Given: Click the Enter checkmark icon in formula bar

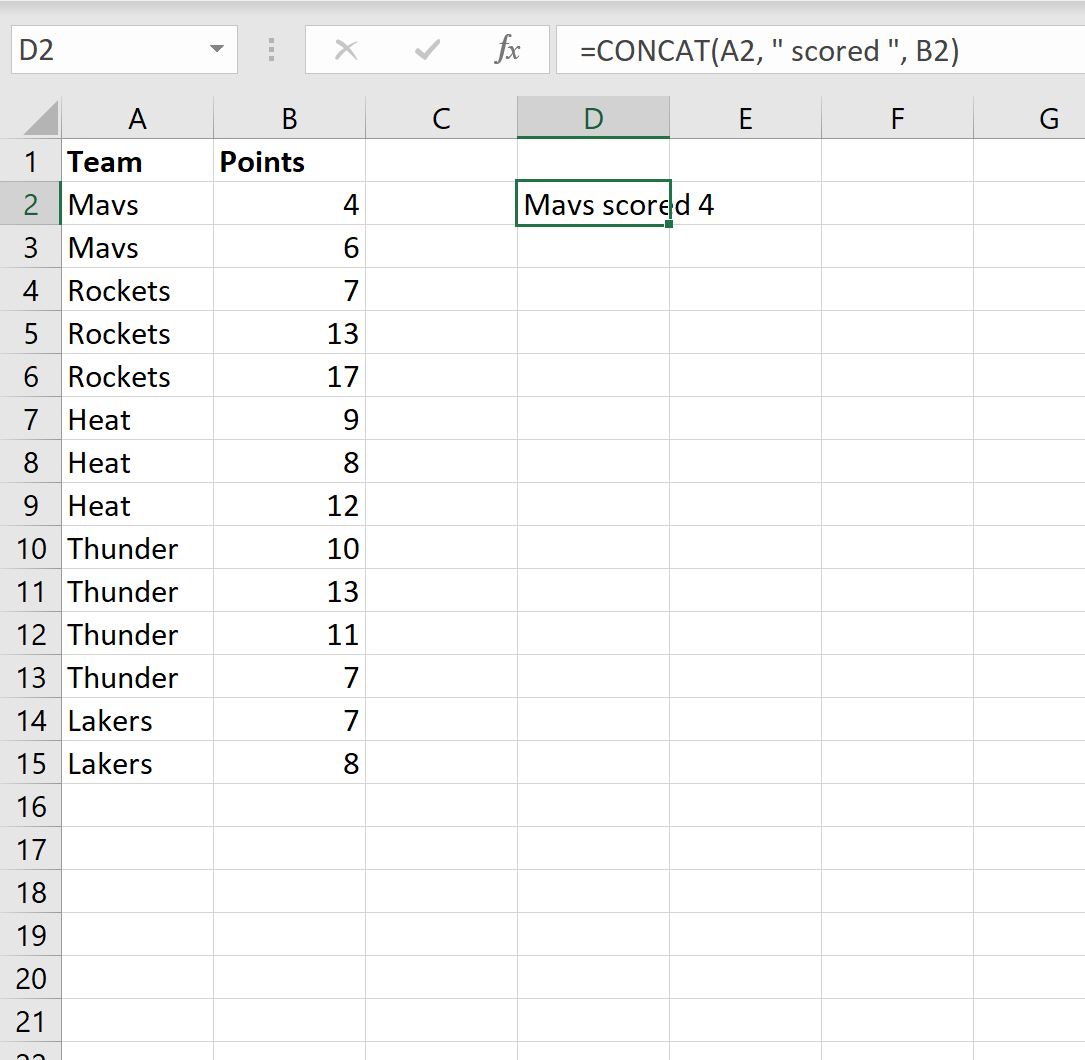Looking at the screenshot, I should tap(427, 50).
